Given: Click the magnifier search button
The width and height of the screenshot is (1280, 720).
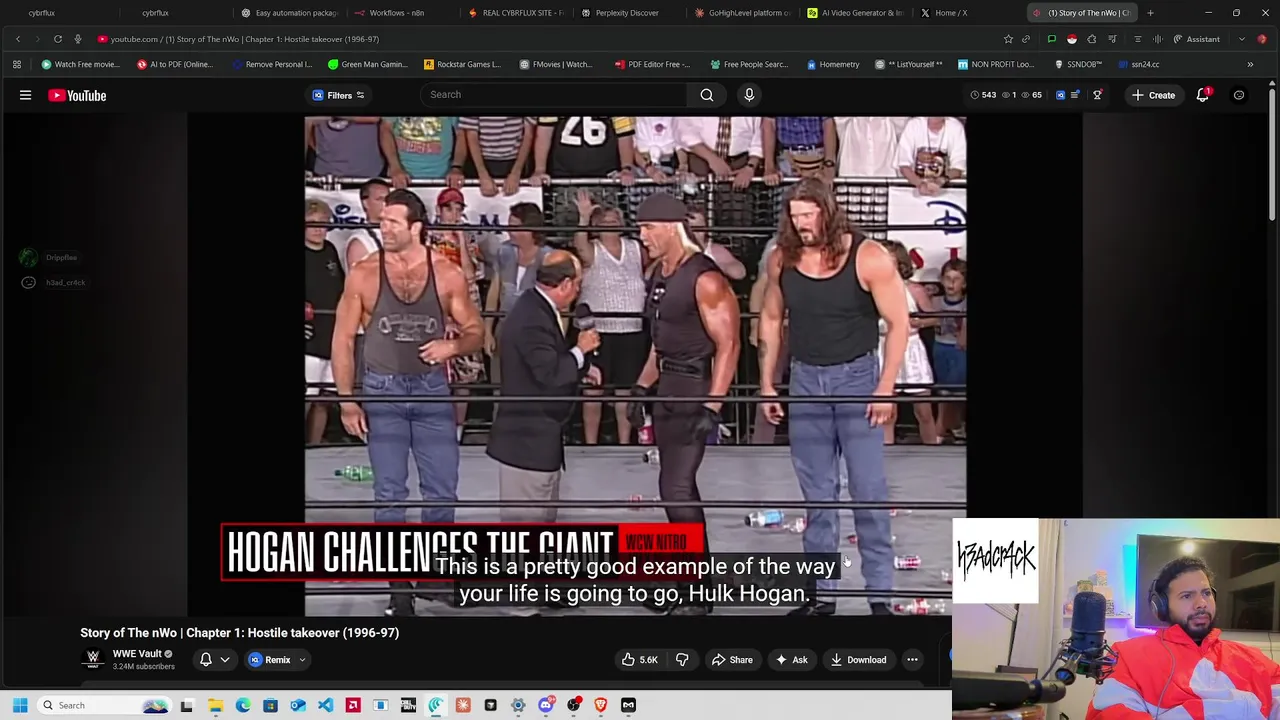Looking at the screenshot, I should (707, 95).
